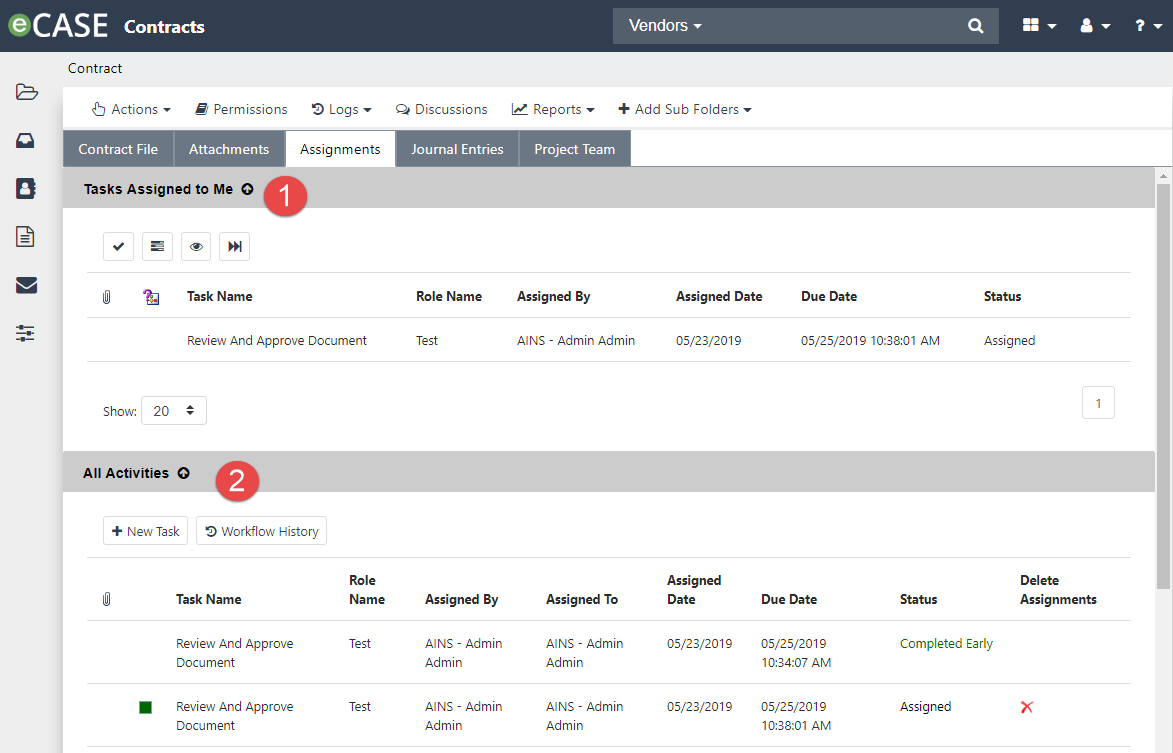The image size is (1173, 753).
Task: Expand the Reports dropdown menu
Action: click(x=553, y=109)
